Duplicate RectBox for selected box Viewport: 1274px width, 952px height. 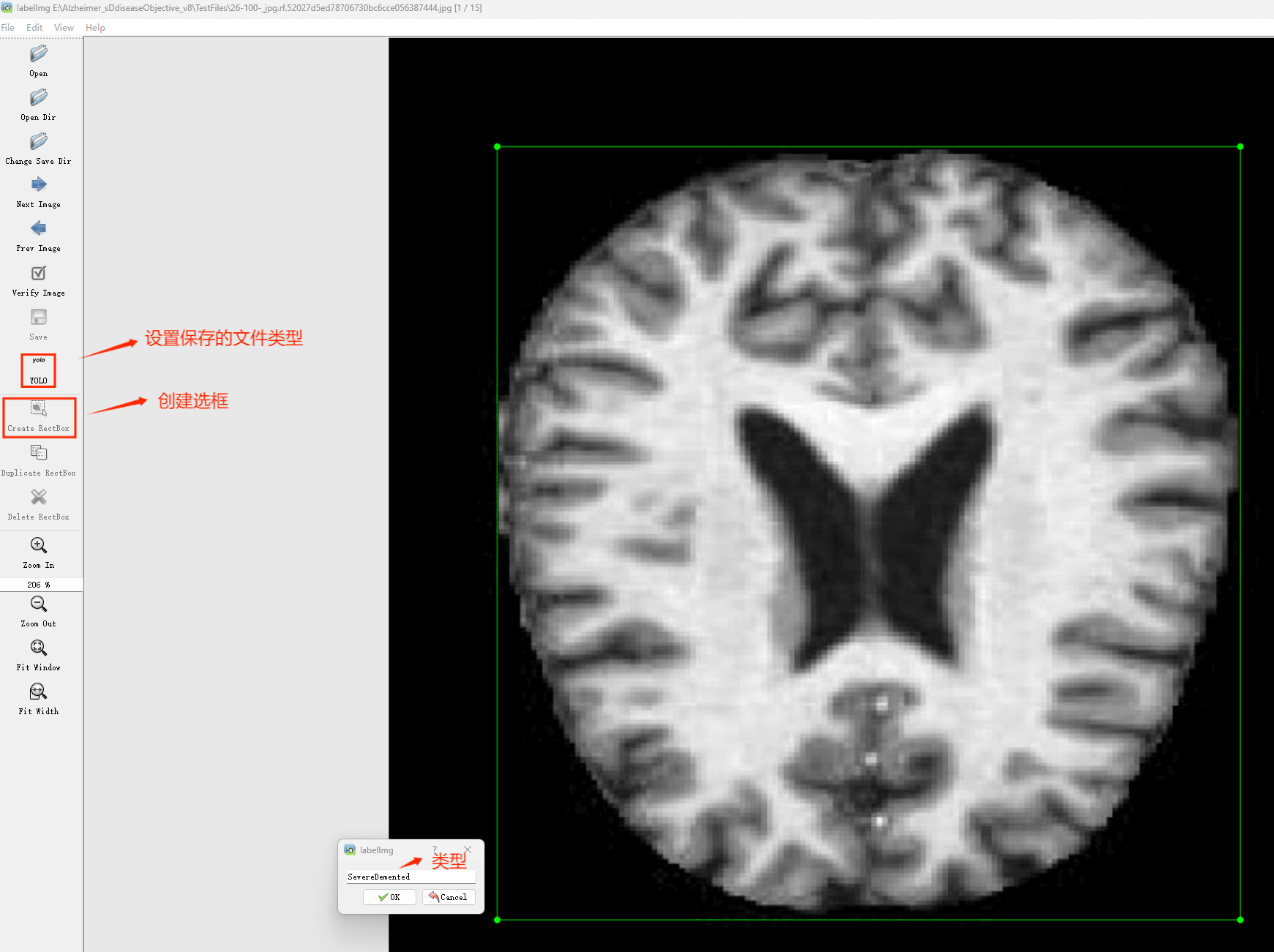(39, 461)
